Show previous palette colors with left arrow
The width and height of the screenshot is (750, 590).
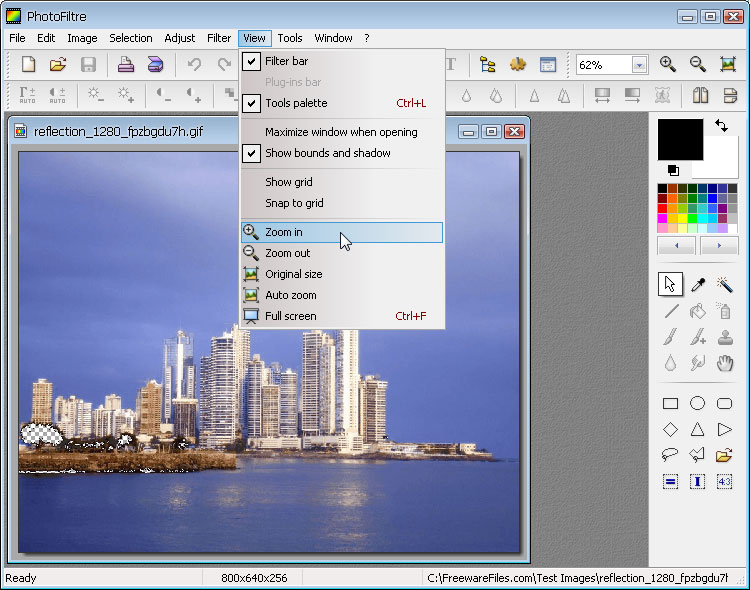click(x=676, y=245)
